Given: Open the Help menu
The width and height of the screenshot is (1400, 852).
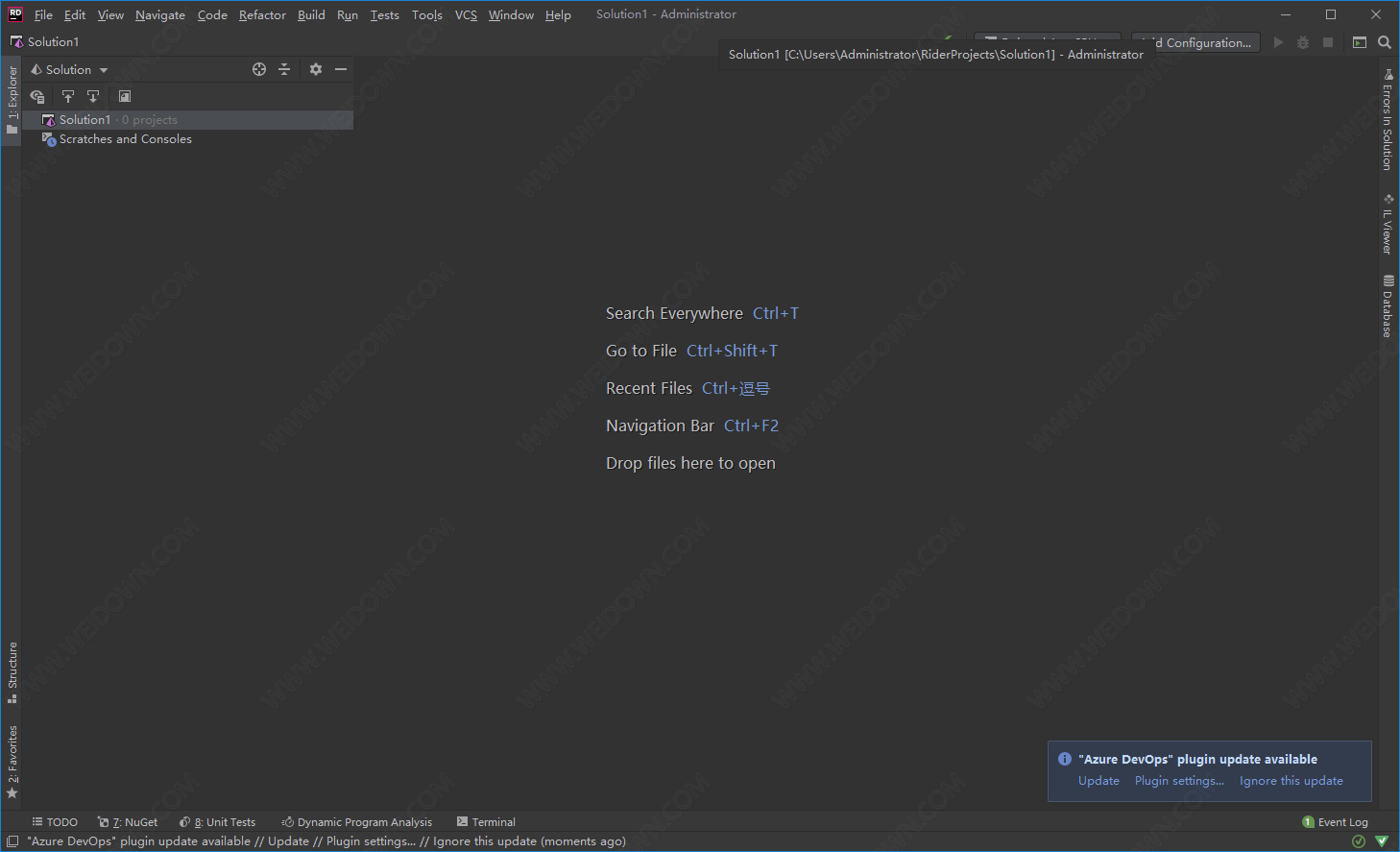Looking at the screenshot, I should [x=558, y=14].
